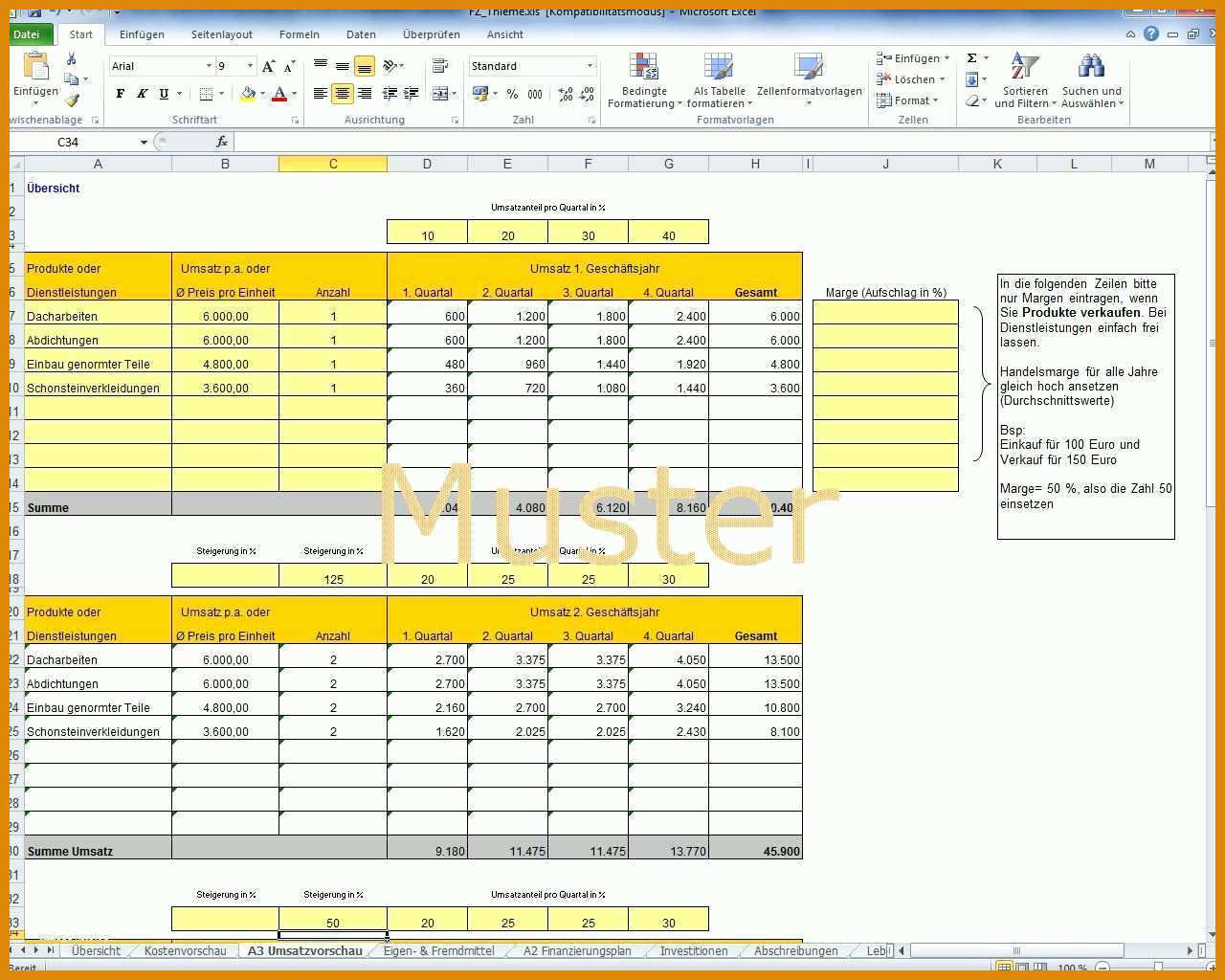The height and width of the screenshot is (980, 1225).
Task: Toggle bold F formatting
Action: coord(120,94)
